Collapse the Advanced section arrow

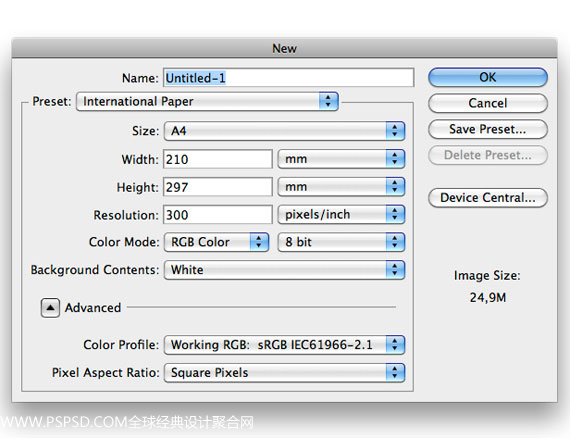tap(50, 308)
